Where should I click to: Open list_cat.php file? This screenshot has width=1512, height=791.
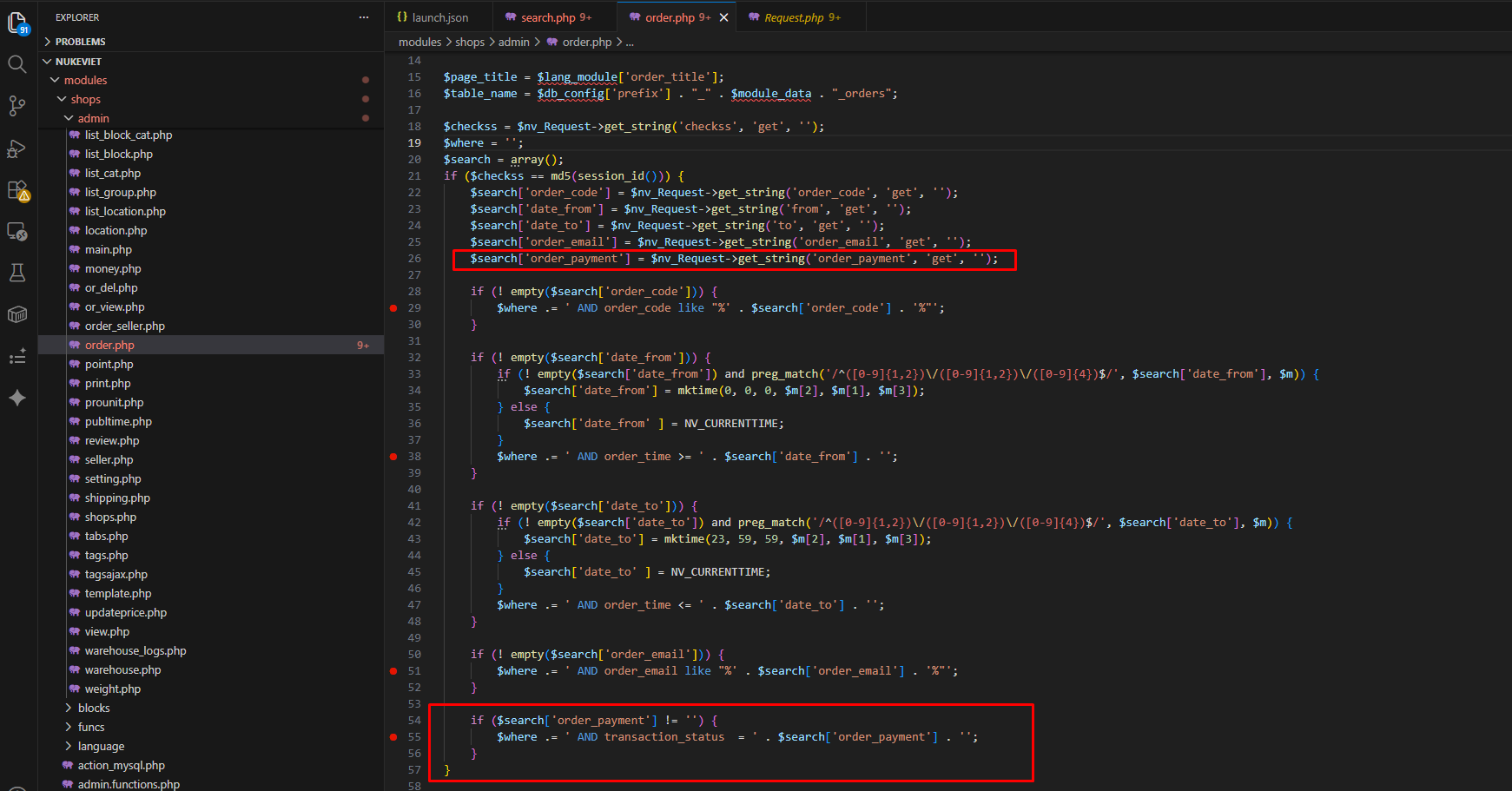pyautogui.click(x=113, y=174)
